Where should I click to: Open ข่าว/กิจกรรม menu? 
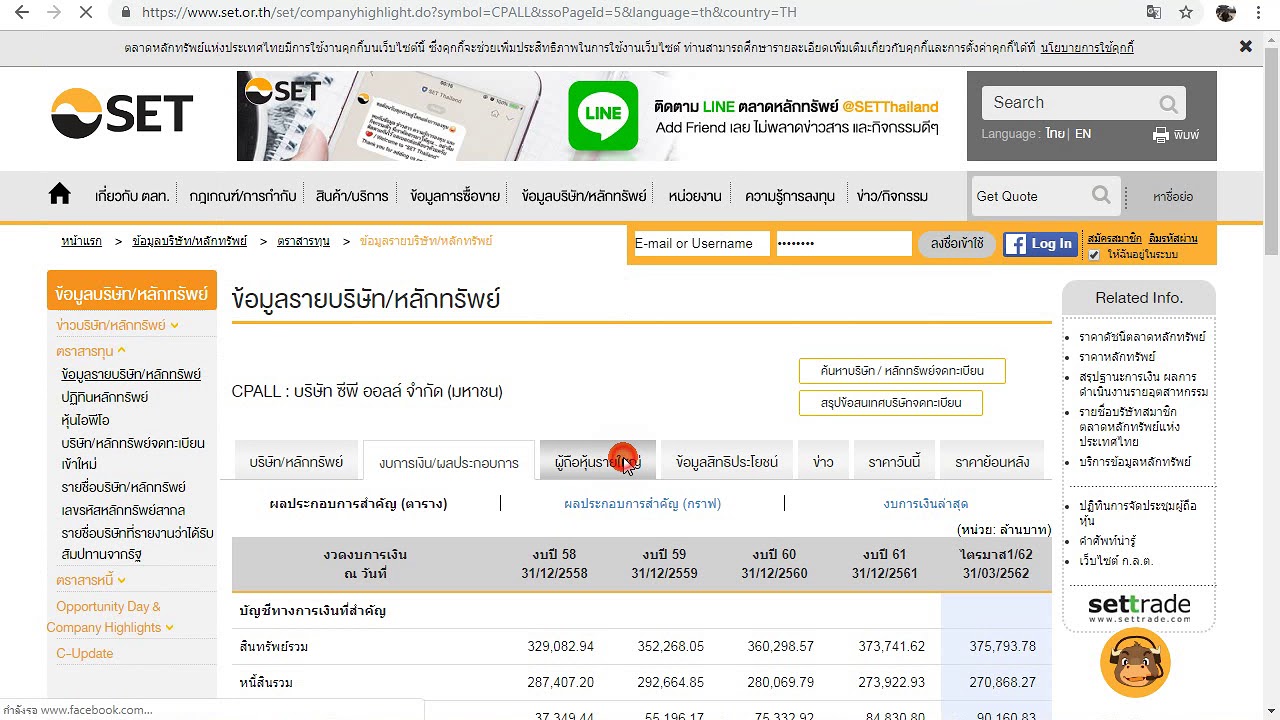click(x=892, y=196)
